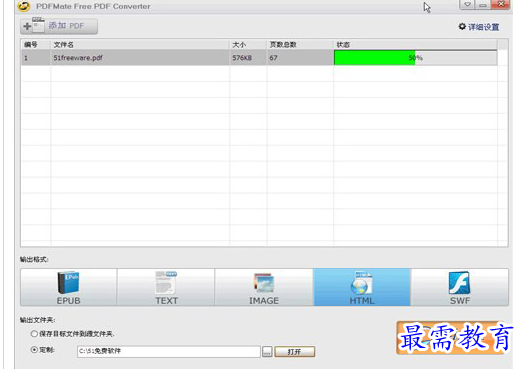Click the Open (打开) folder button
This screenshot has width=522, height=369.
[x=295, y=352]
